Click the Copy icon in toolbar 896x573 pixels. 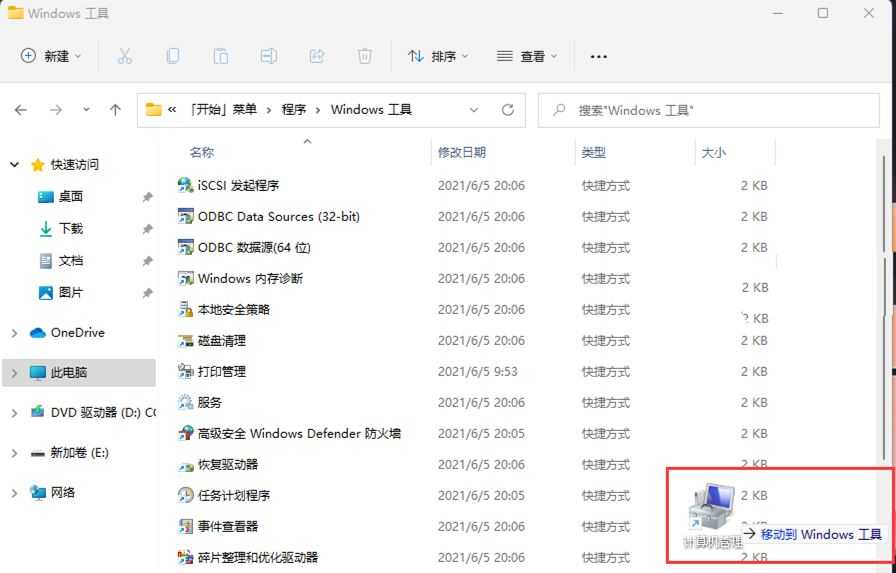173,56
